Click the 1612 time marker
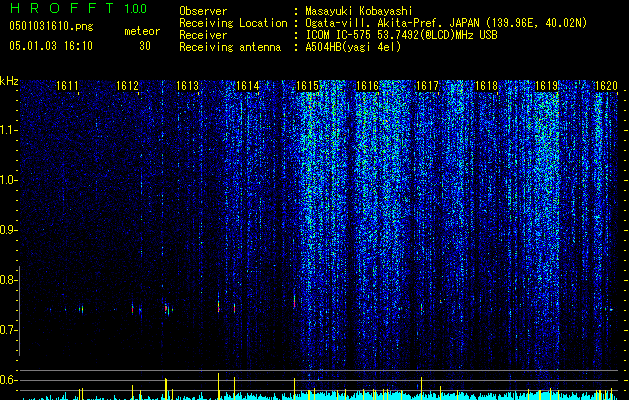Viewport: 629px width, 400px height. [128, 86]
